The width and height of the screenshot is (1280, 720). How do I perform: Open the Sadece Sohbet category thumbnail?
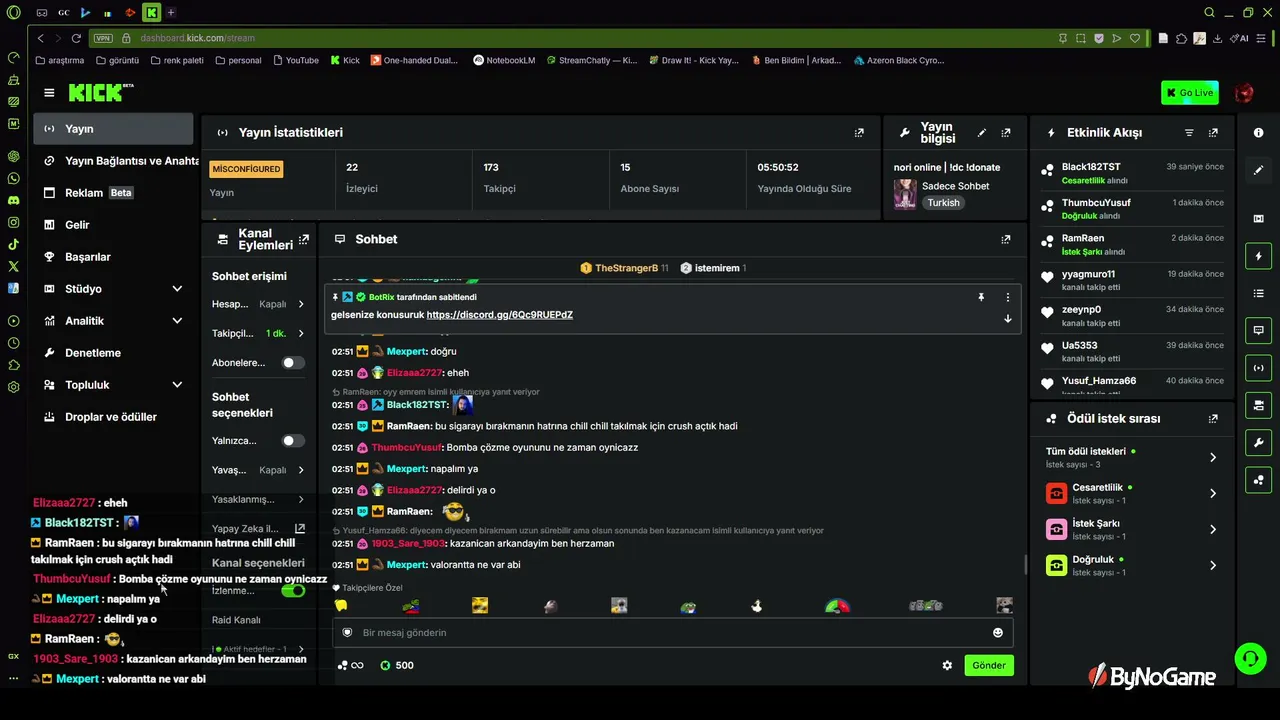pos(905,194)
